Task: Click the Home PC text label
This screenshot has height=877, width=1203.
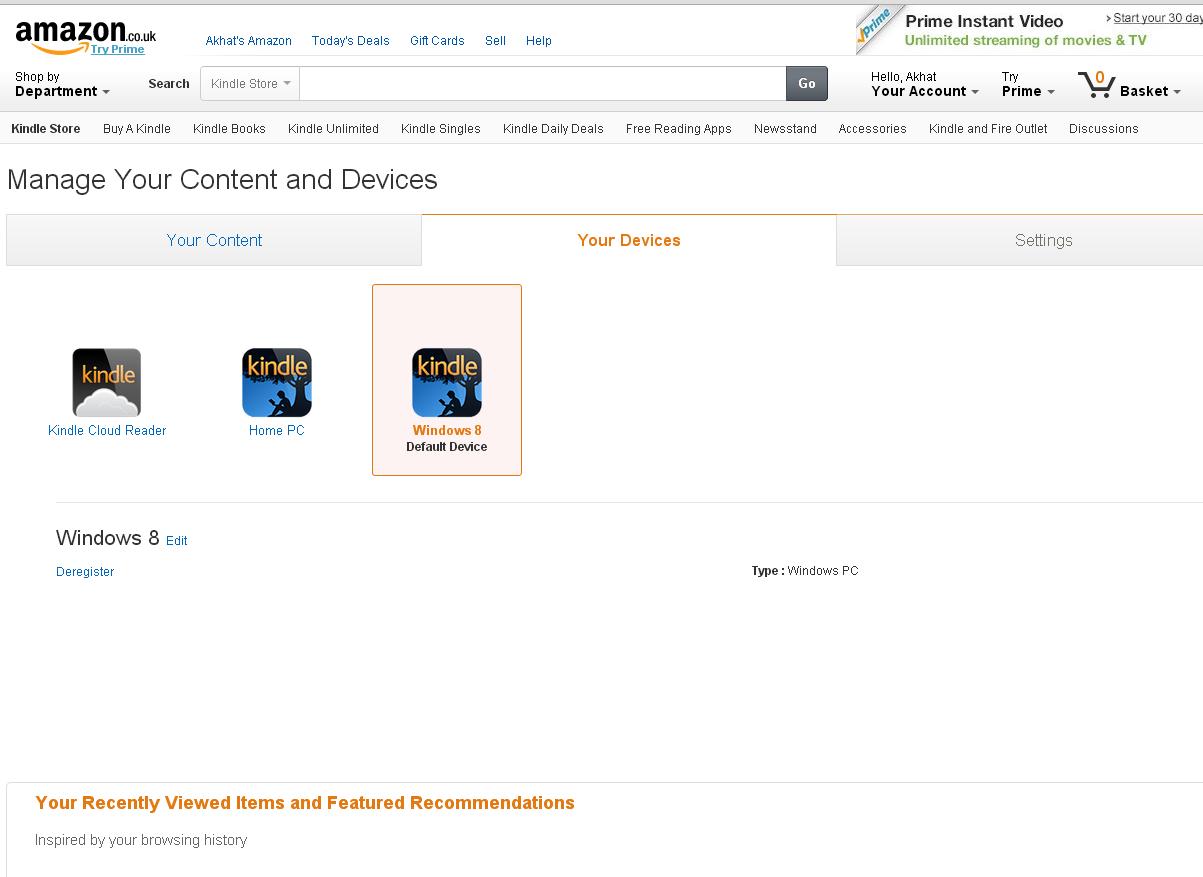Action: click(x=277, y=431)
